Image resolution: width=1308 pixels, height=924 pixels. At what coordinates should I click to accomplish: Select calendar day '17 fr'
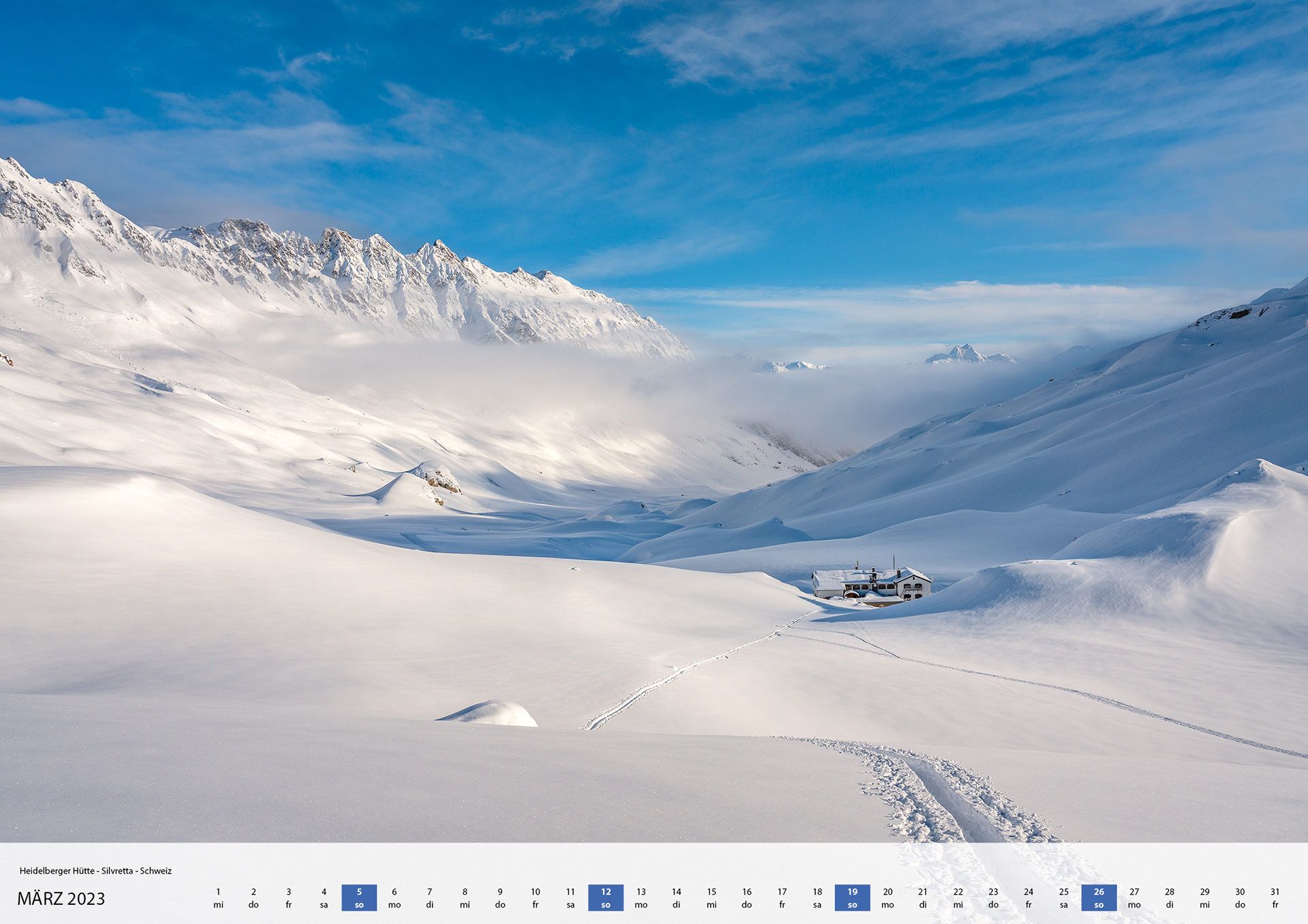(x=782, y=898)
